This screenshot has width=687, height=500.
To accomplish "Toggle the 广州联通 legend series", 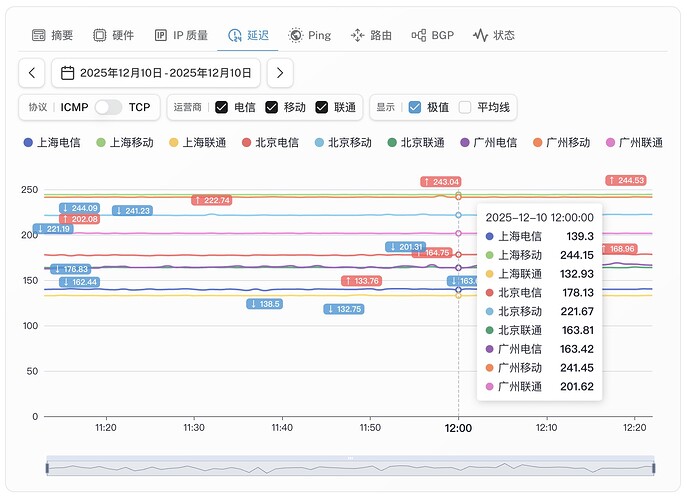I will 634,142.
